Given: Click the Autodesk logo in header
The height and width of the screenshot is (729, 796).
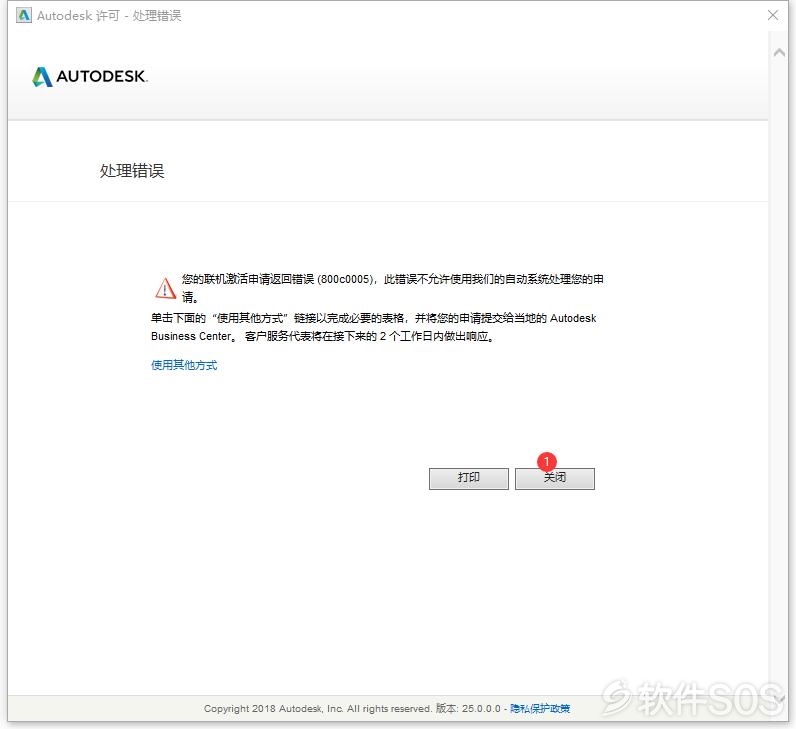Looking at the screenshot, I should pyautogui.click(x=90, y=77).
